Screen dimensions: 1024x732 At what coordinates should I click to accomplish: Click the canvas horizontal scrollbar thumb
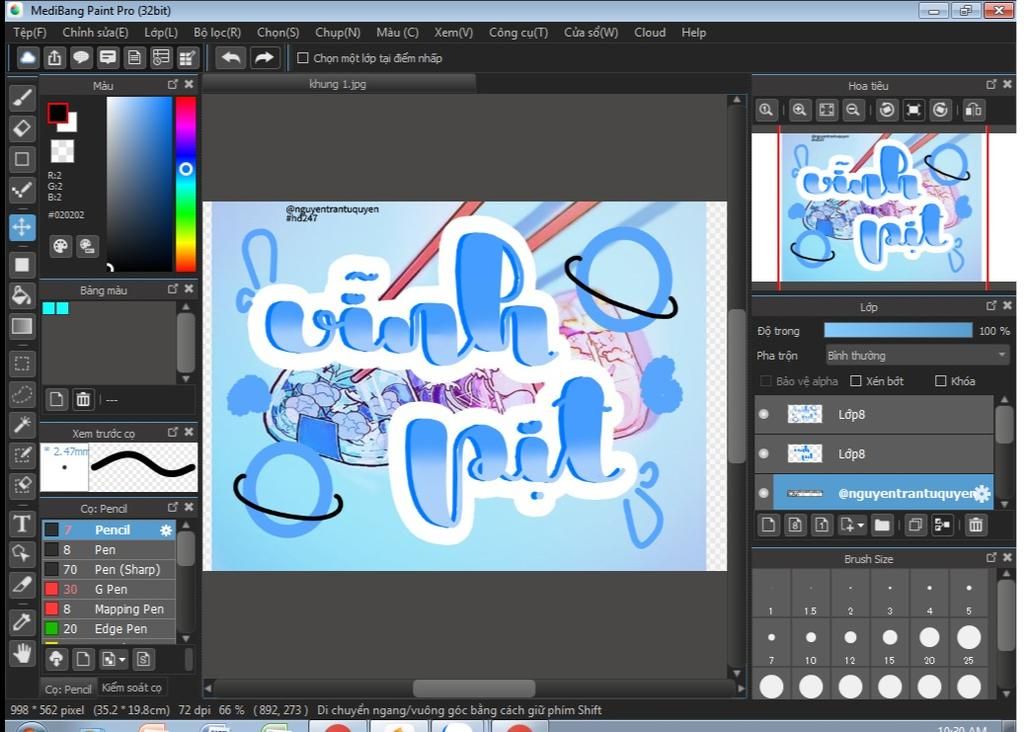pyautogui.click(x=474, y=688)
